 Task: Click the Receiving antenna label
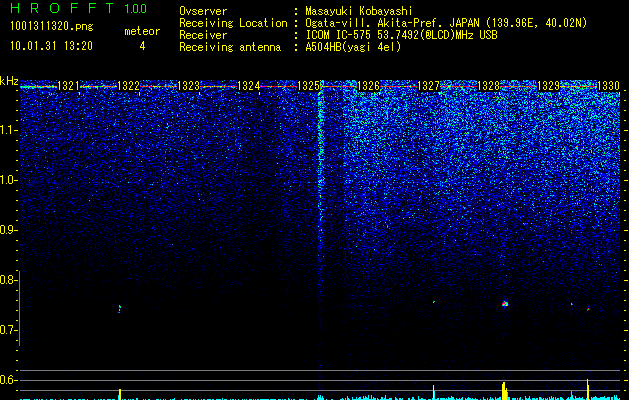[x=230, y=47]
